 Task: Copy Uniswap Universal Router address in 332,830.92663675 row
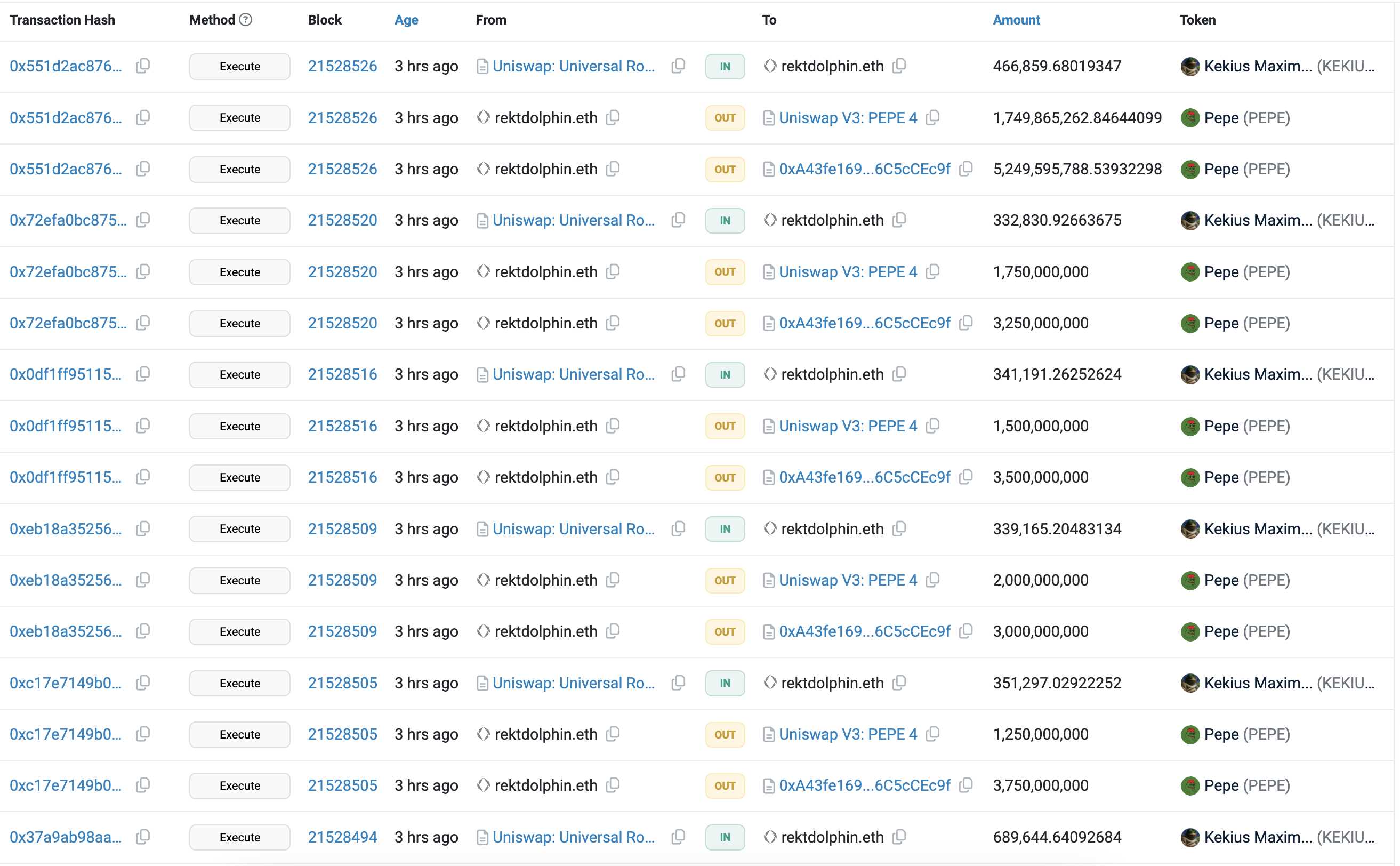click(x=679, y=220)
